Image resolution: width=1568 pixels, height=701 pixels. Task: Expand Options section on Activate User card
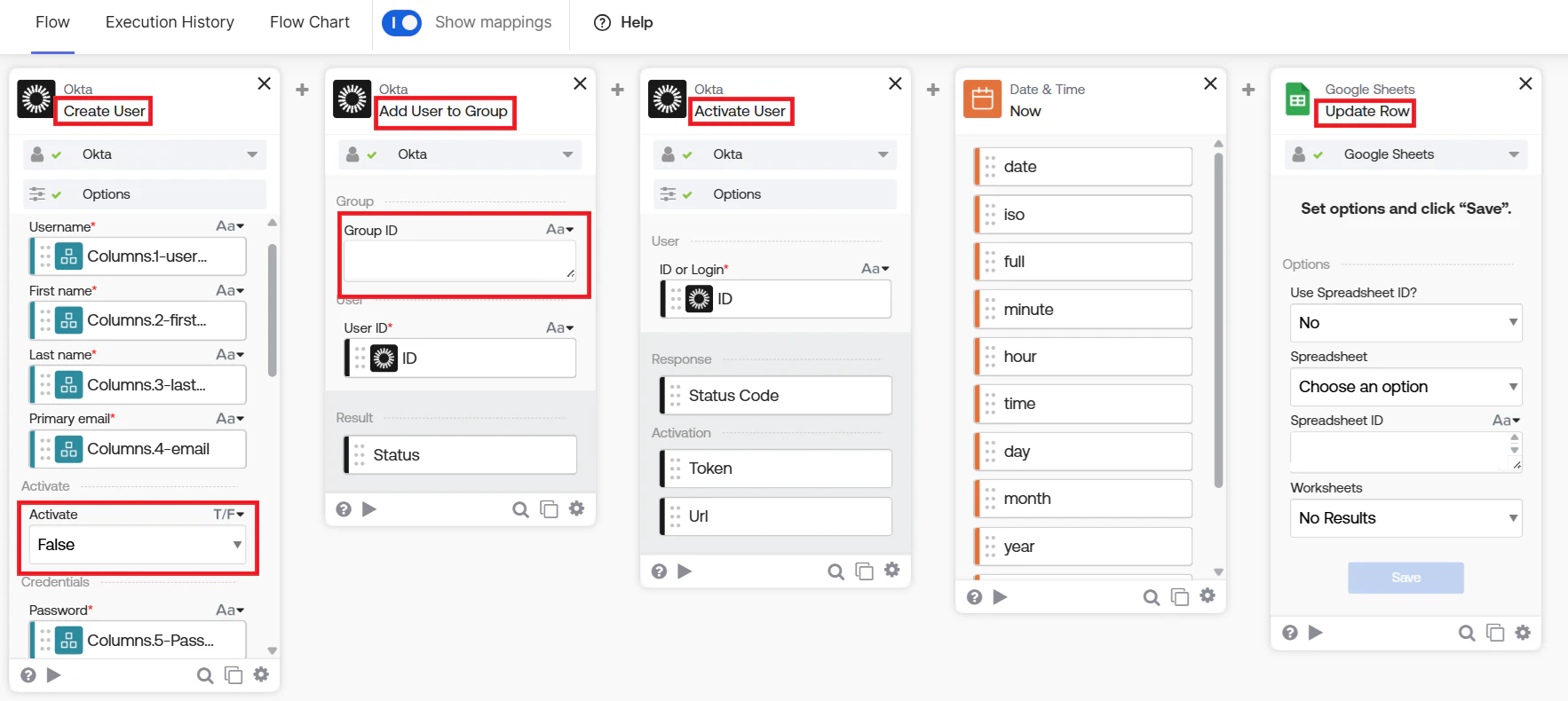pyautogui.click(x=775, y=194)
